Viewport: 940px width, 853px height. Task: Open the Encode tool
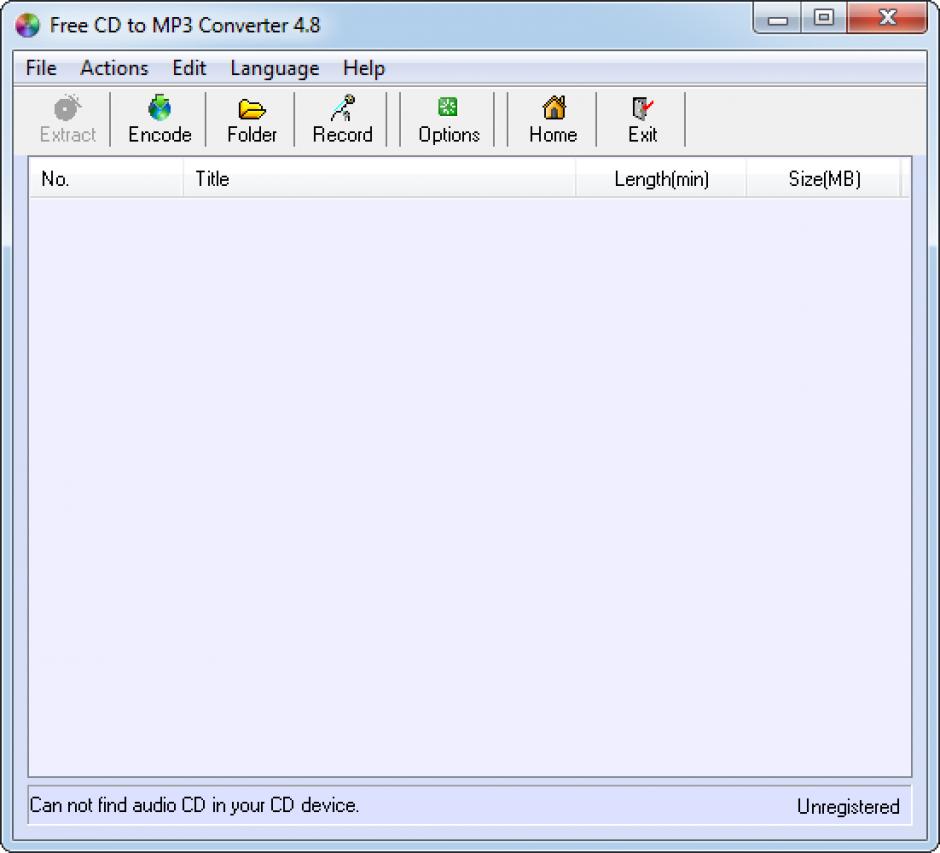coord(159,119)
